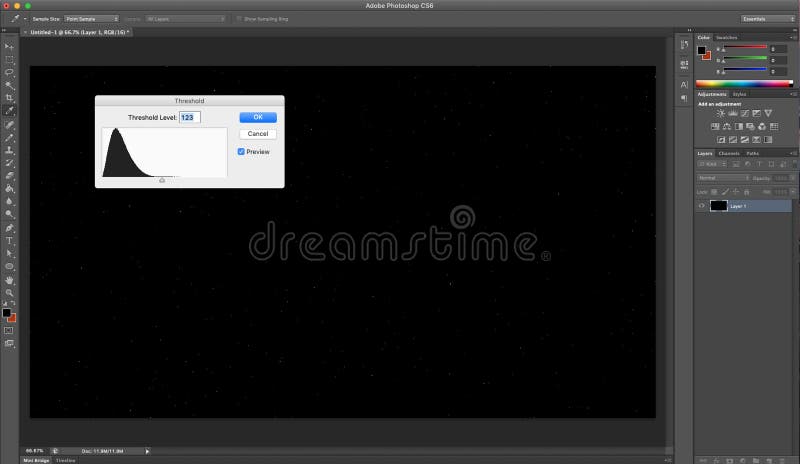Select the Ellipse shape tool
Screen dimensions: 800x464
pyautogui.click(x=9, y=266)
